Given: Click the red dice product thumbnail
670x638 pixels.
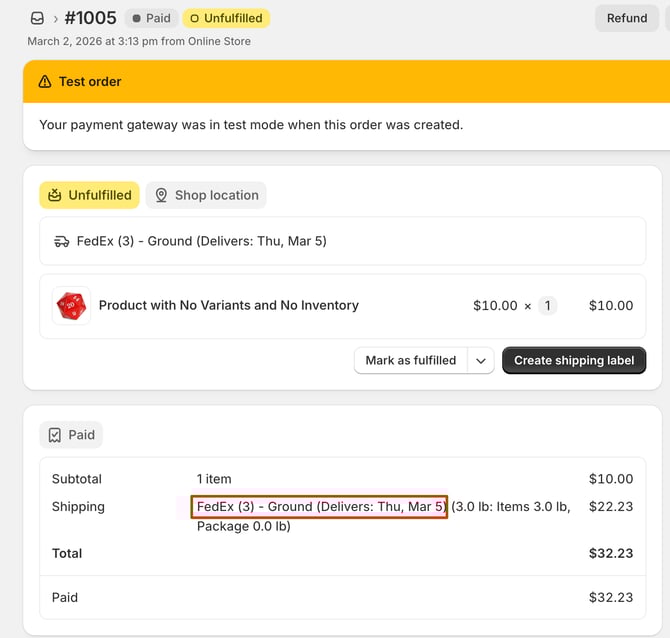Looking at the screenshot, I should (71, 306).
